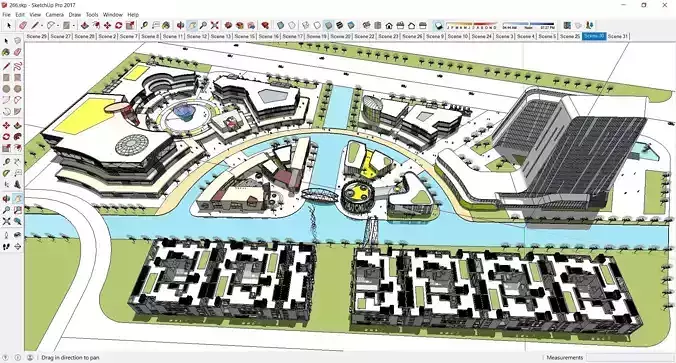Select the Scale tool in the top toolbar

[x=130, y=25]
